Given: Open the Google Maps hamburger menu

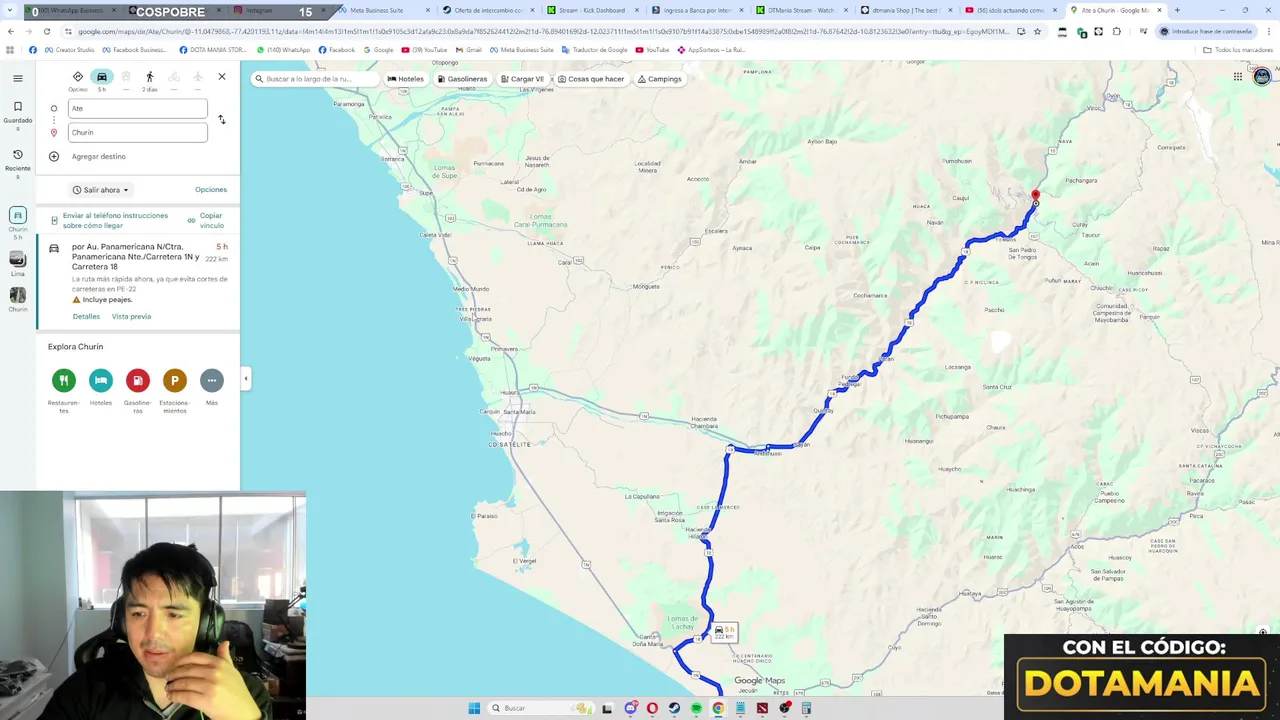Looking at the screenshot, I should pos(17,78).
